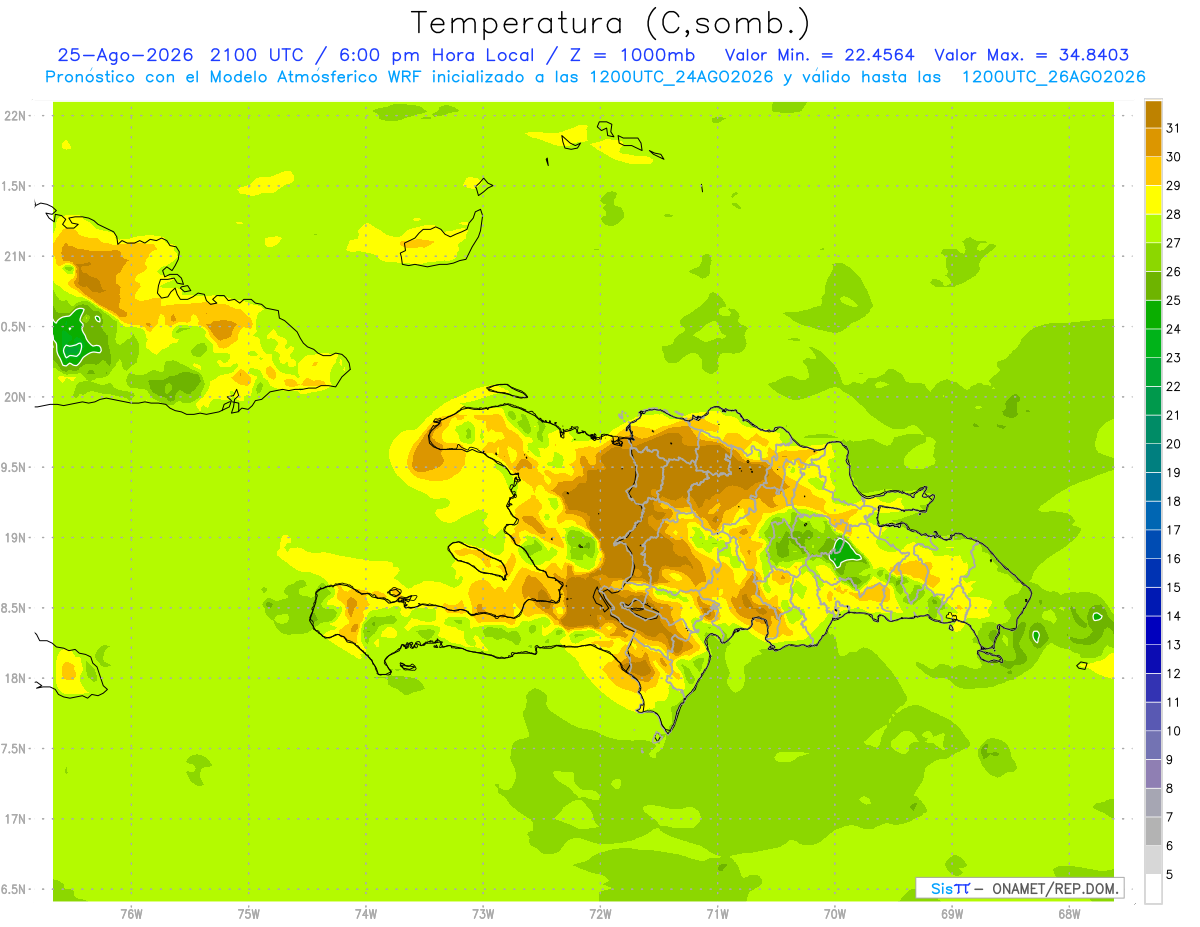Screen dimensions: 1200x927
Task: Click the legend value 15
Action: click(x=1174, y=588)
